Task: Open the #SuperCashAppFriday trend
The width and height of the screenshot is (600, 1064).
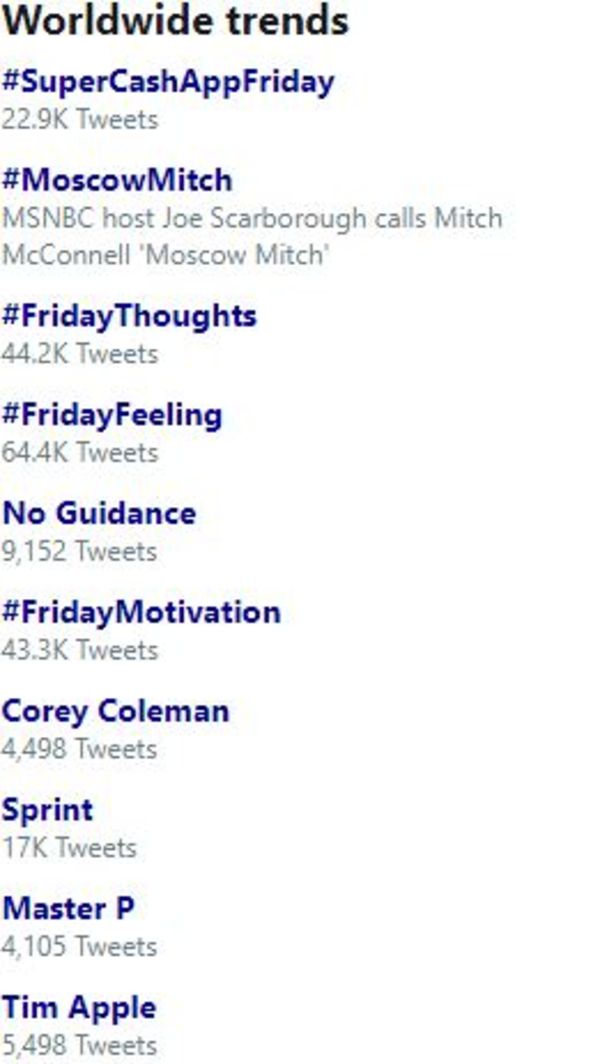Action: tap(168, 83)
